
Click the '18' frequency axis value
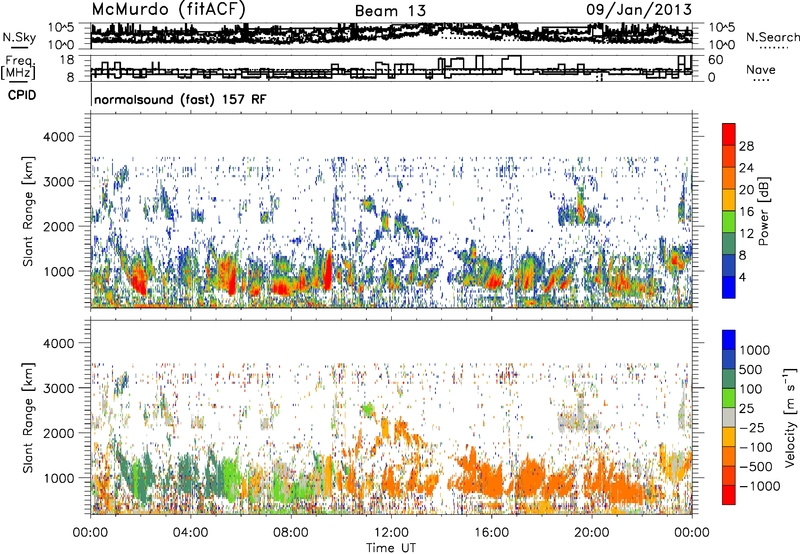[67, 60]
